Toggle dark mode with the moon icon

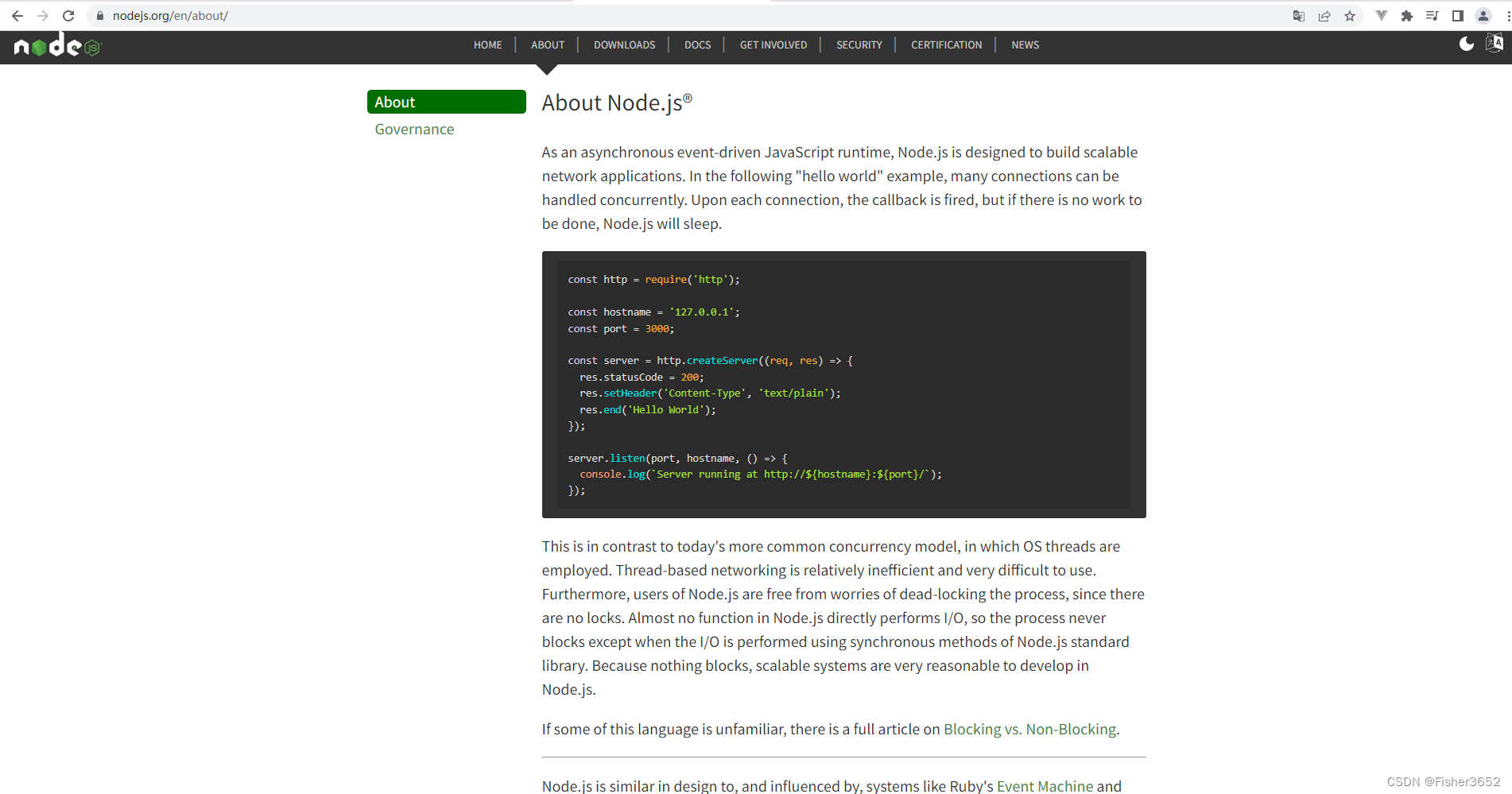[x=1467, y=44]
